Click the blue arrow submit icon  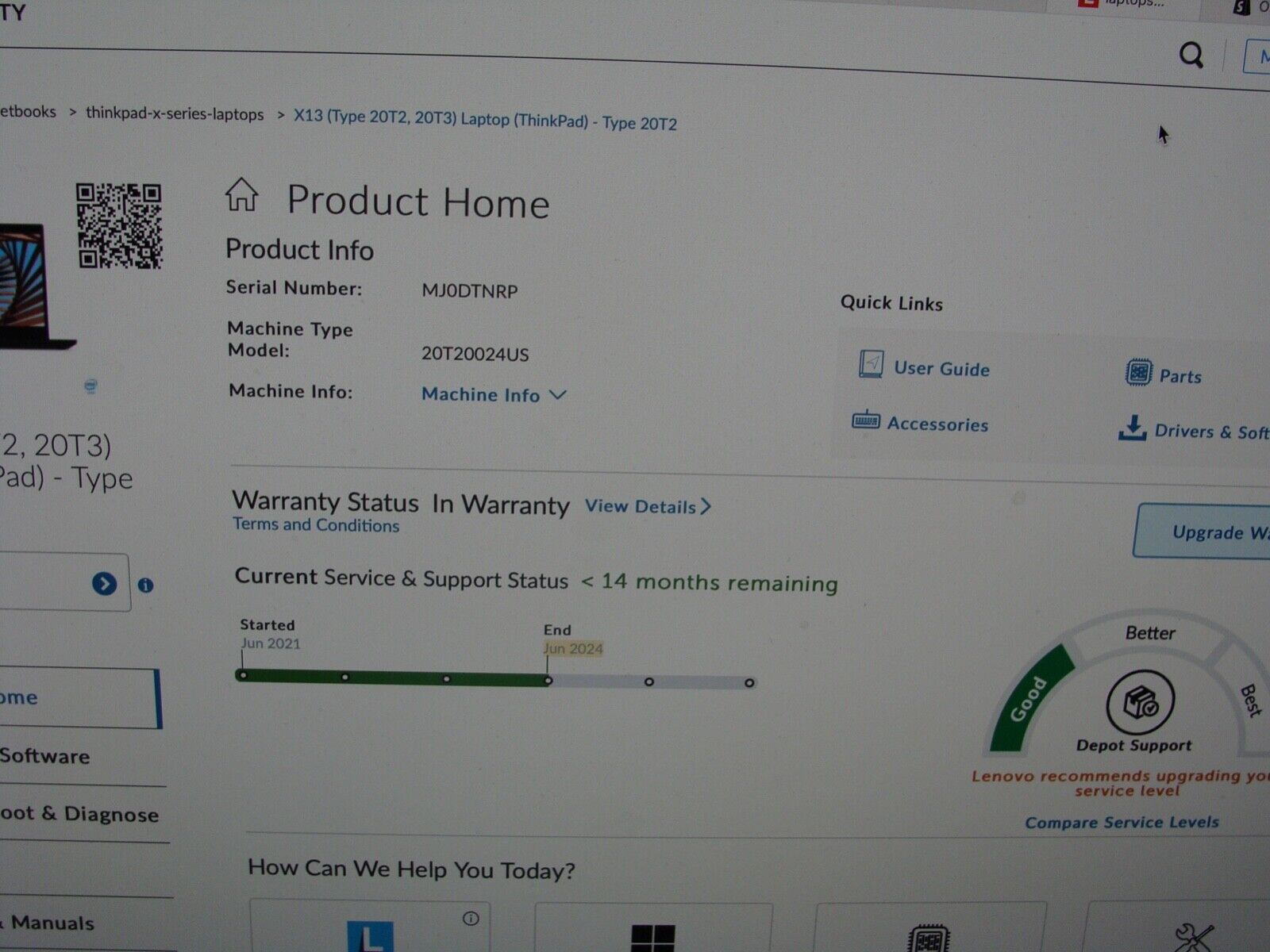pyautogui.click(x=104, y=584)
